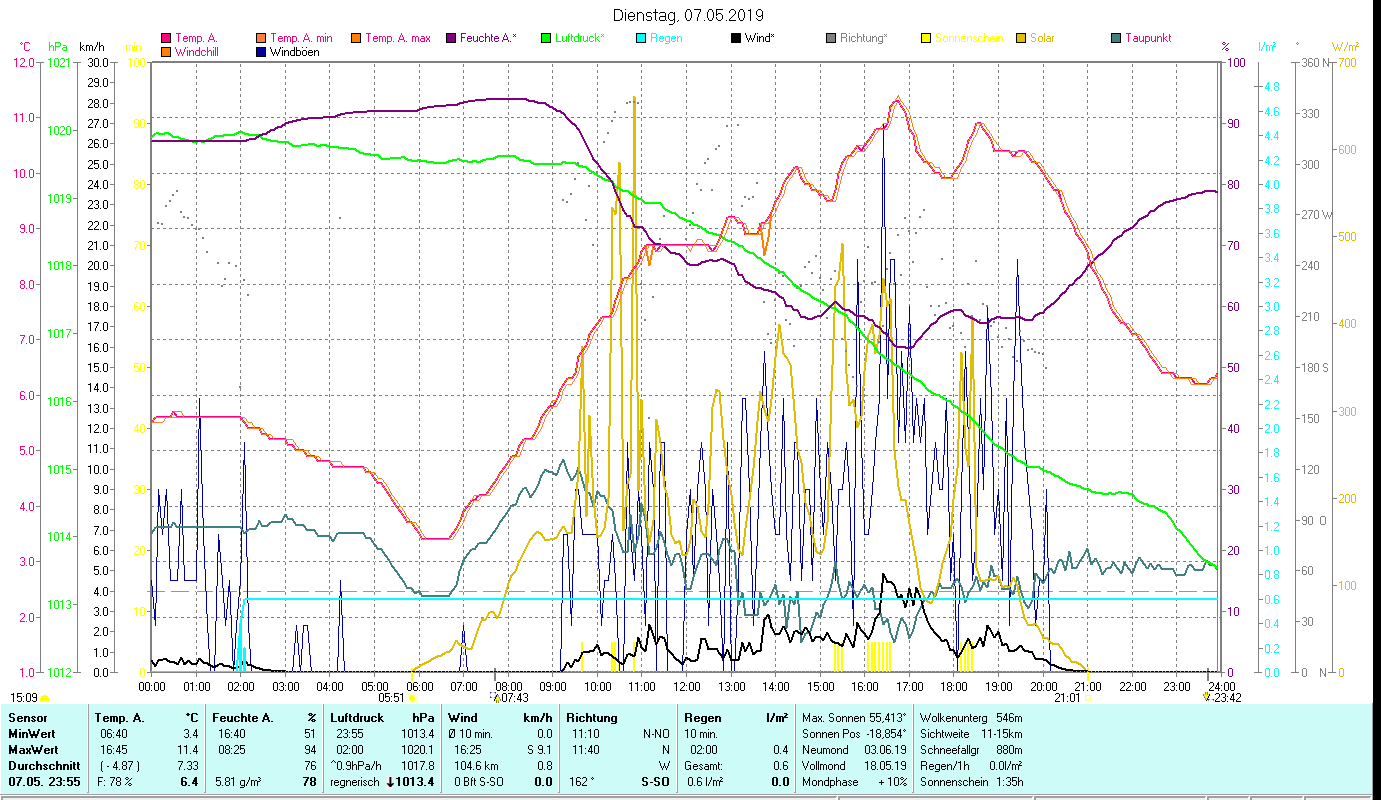Click the teal Taupunkt legend swatch
Image resolution: width=1381 pixels, height=800 pixels.
(x=1116, y=39)
